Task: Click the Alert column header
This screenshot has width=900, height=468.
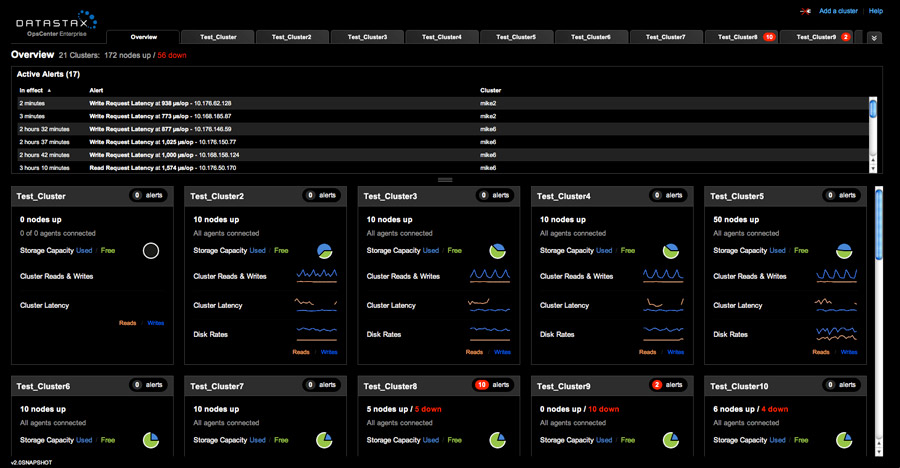Action: (x=96, y=90)
